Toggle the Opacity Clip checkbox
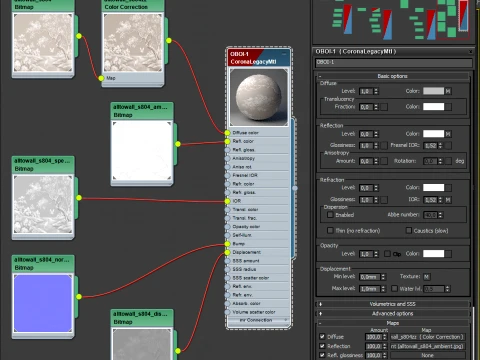Viewport: 480px width, 360px height. [387, 254]
